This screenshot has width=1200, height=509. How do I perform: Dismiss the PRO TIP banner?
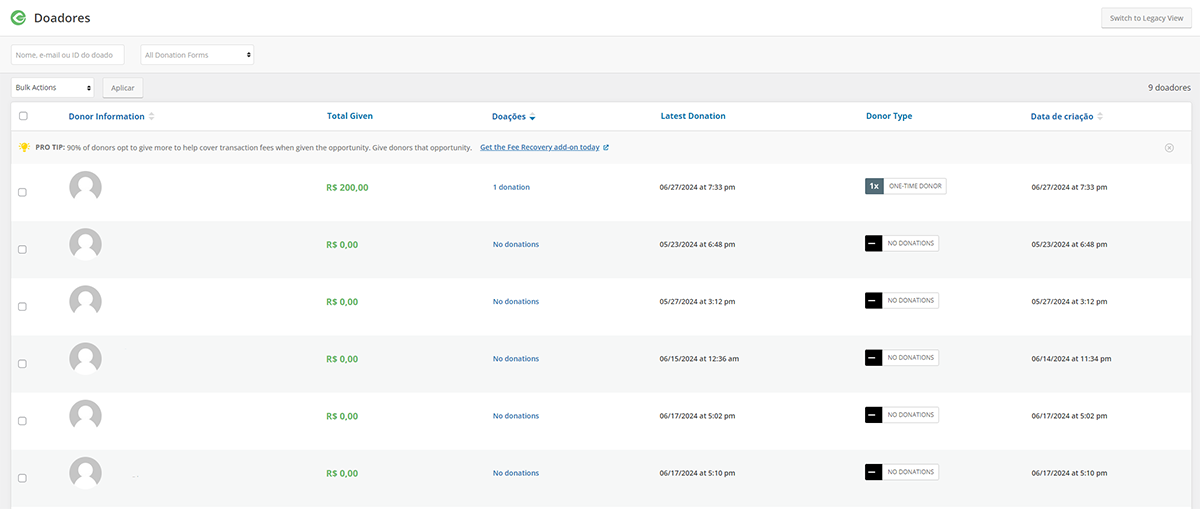click(x=1169, y=148)
